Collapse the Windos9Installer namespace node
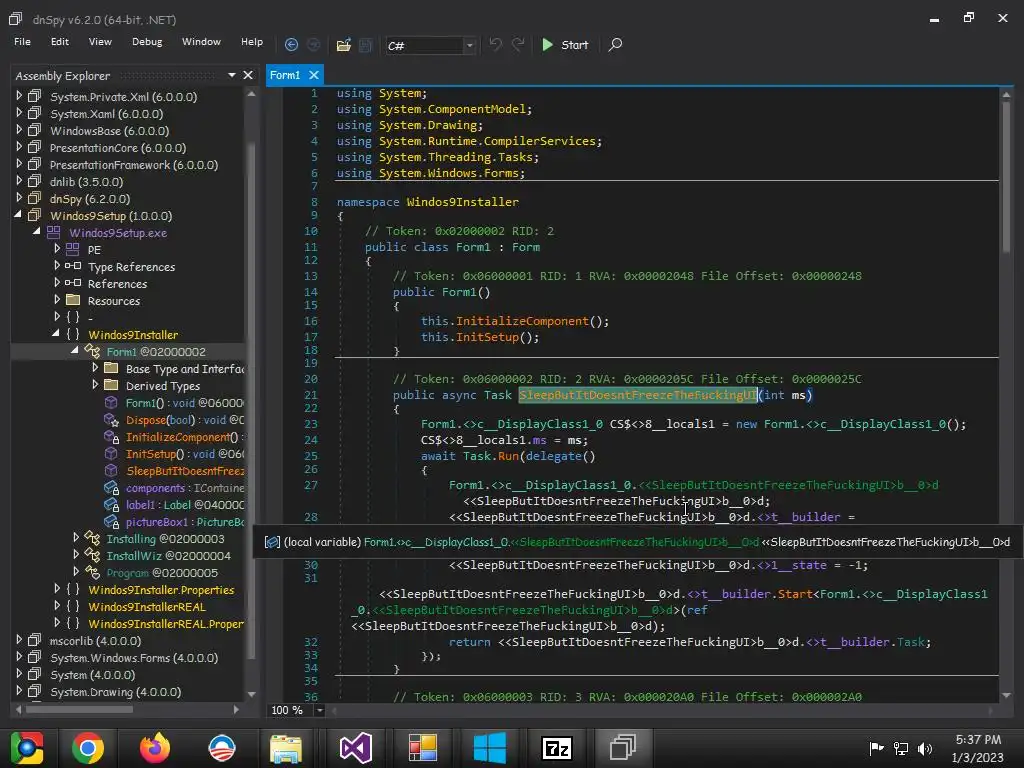 (56, 333)
